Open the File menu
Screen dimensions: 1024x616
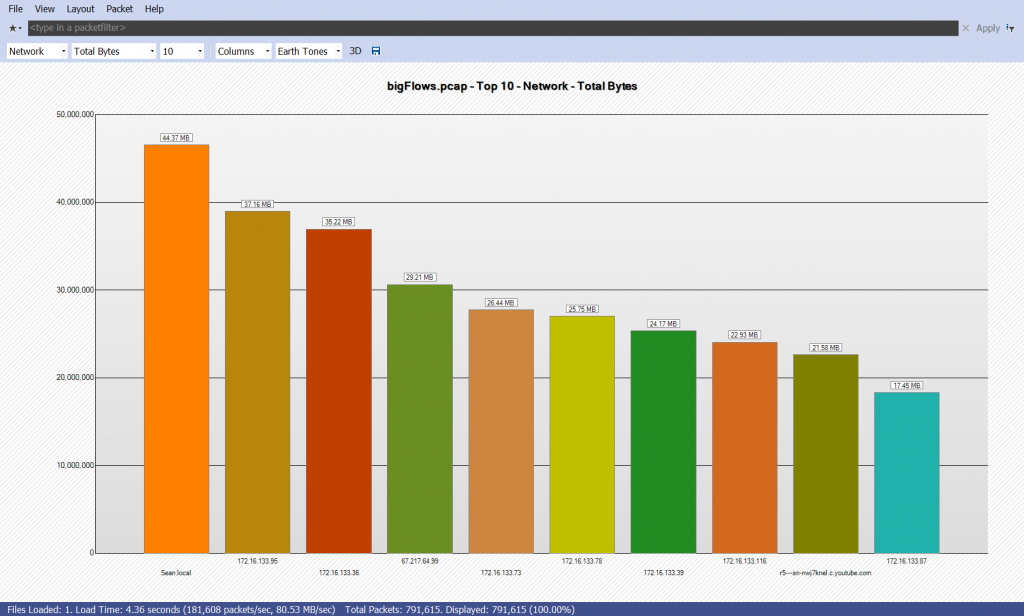(16, 8)
